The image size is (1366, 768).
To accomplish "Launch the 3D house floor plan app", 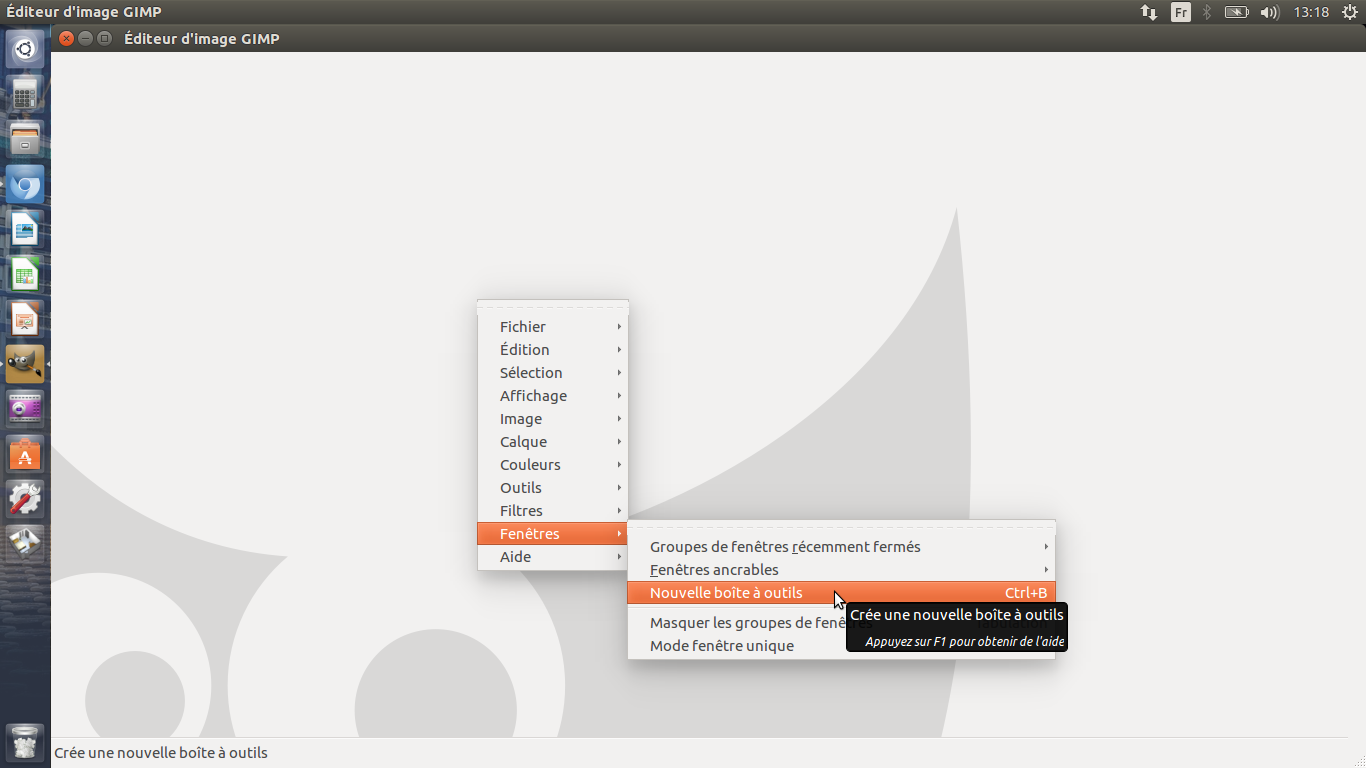I will click(x=25, y=545).
